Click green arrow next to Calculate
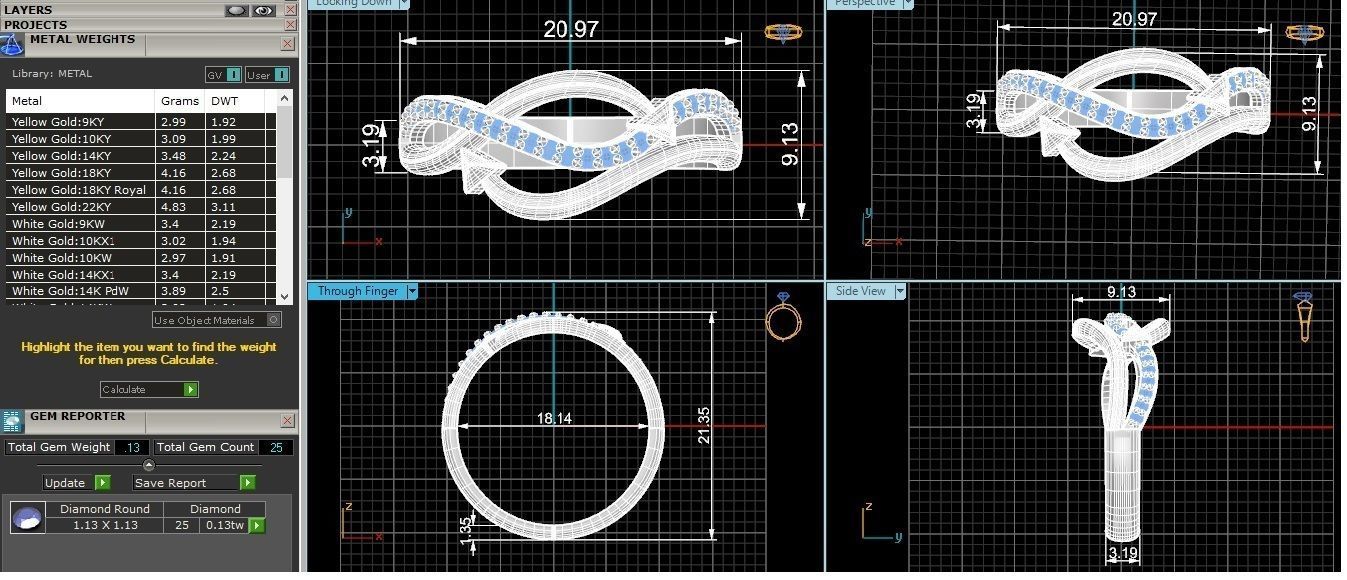The height and width of the screenshot is (580, 1347). pyautogui.click(x=190, y=389)
